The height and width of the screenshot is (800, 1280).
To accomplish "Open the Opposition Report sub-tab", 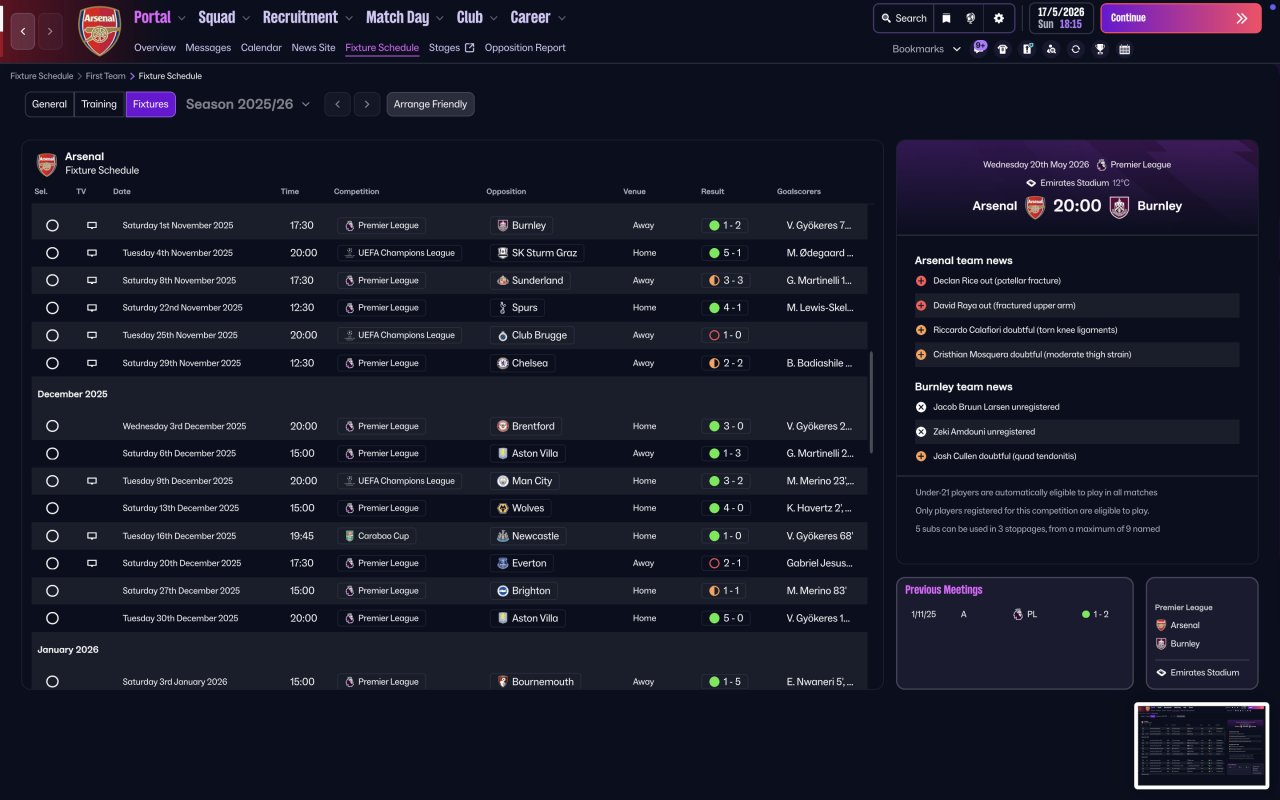I will click(x=525, y=47).
